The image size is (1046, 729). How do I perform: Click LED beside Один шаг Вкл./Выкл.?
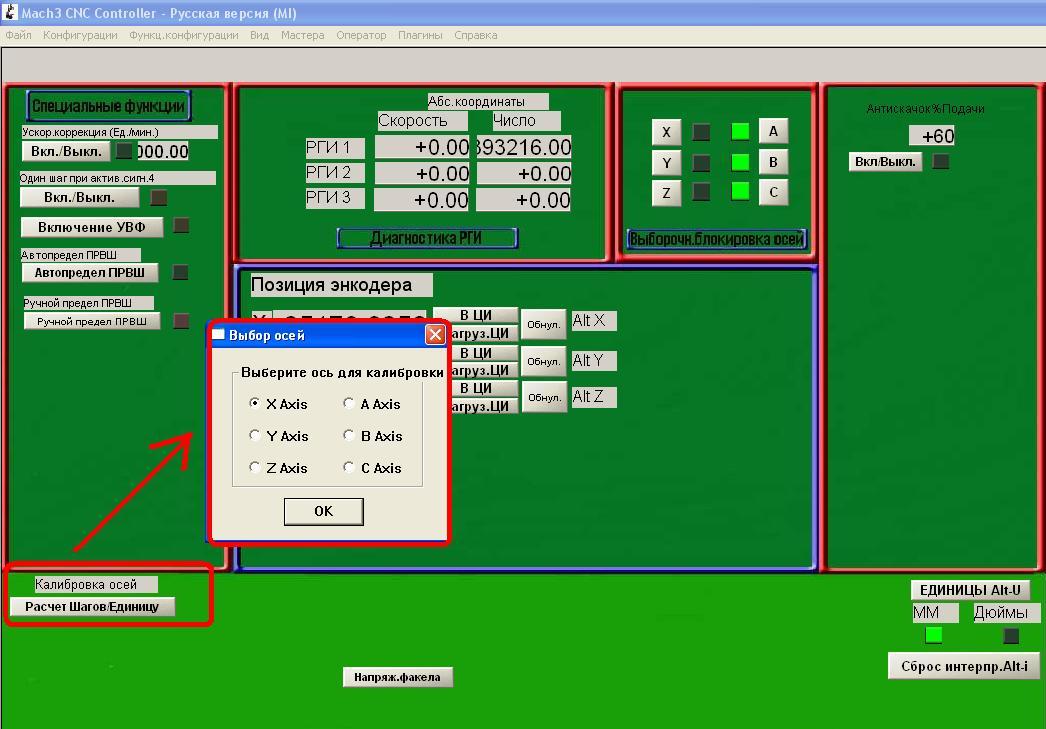(x=159, y=197)
